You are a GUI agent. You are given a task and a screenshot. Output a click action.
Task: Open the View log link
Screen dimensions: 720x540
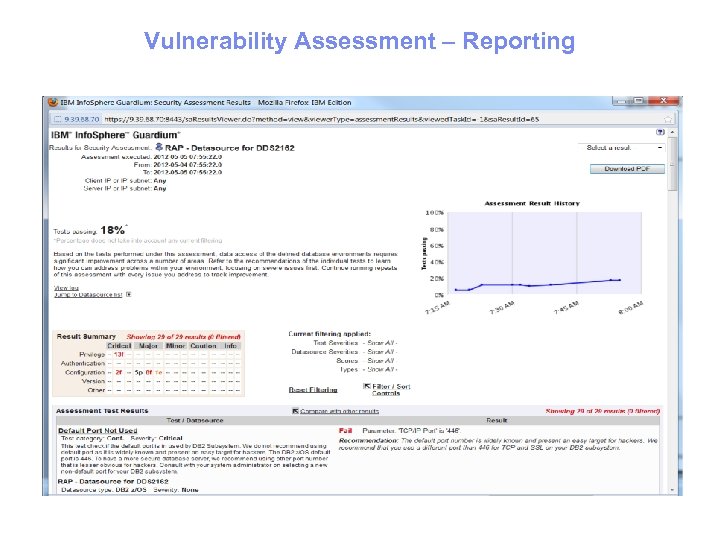click(x=67, y=288)
